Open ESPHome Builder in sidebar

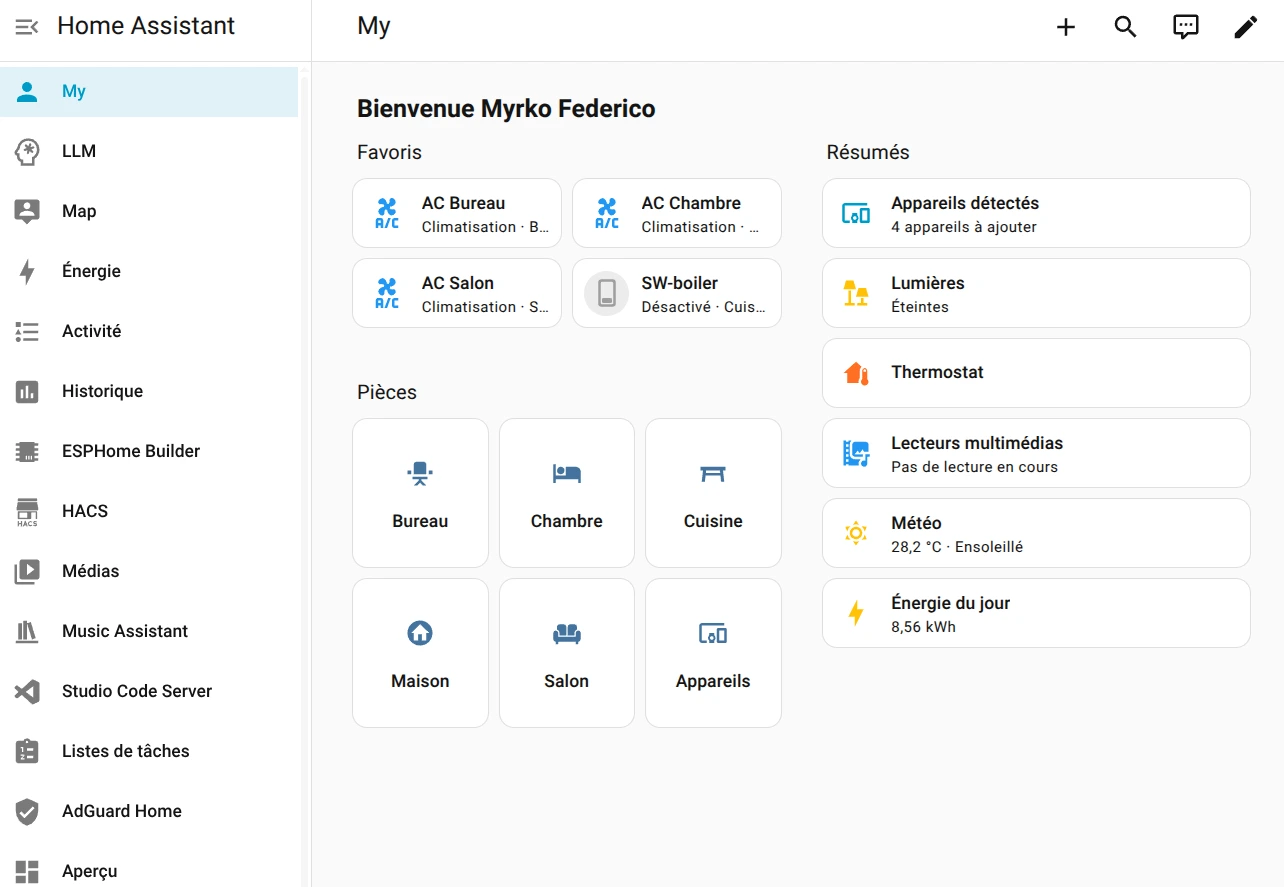point(130,451)
